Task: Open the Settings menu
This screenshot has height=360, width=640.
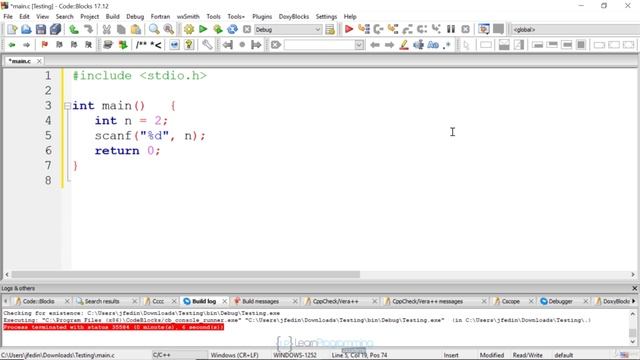Action: point(326,16)
